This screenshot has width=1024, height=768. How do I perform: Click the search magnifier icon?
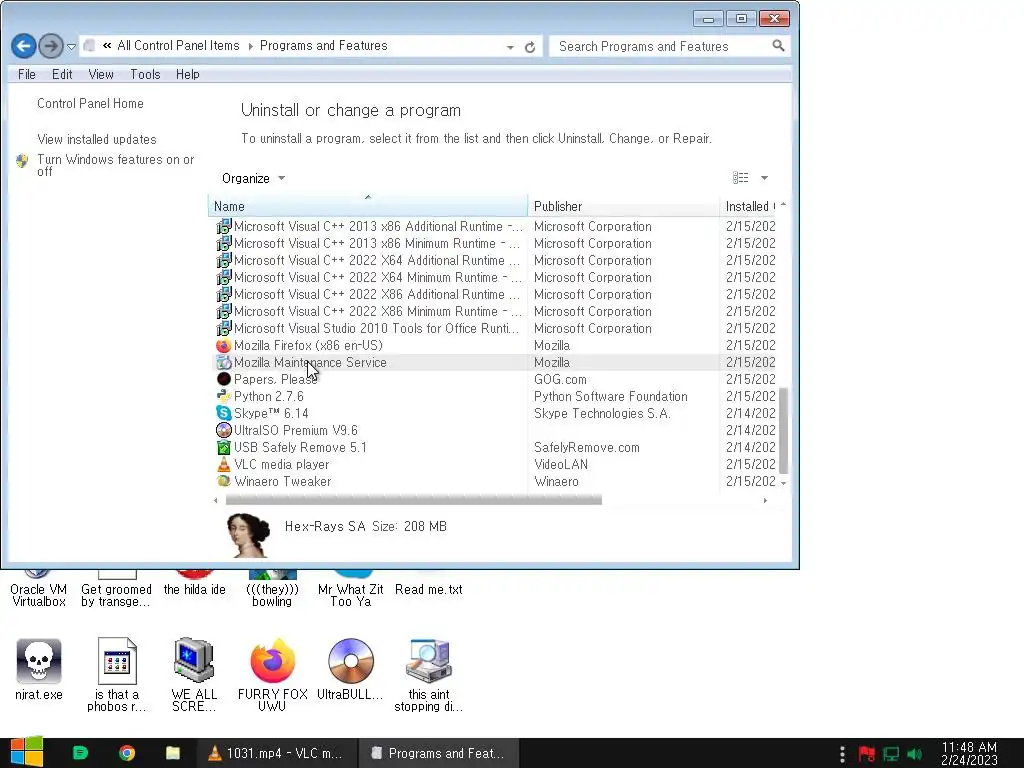[x=778, y=46]
